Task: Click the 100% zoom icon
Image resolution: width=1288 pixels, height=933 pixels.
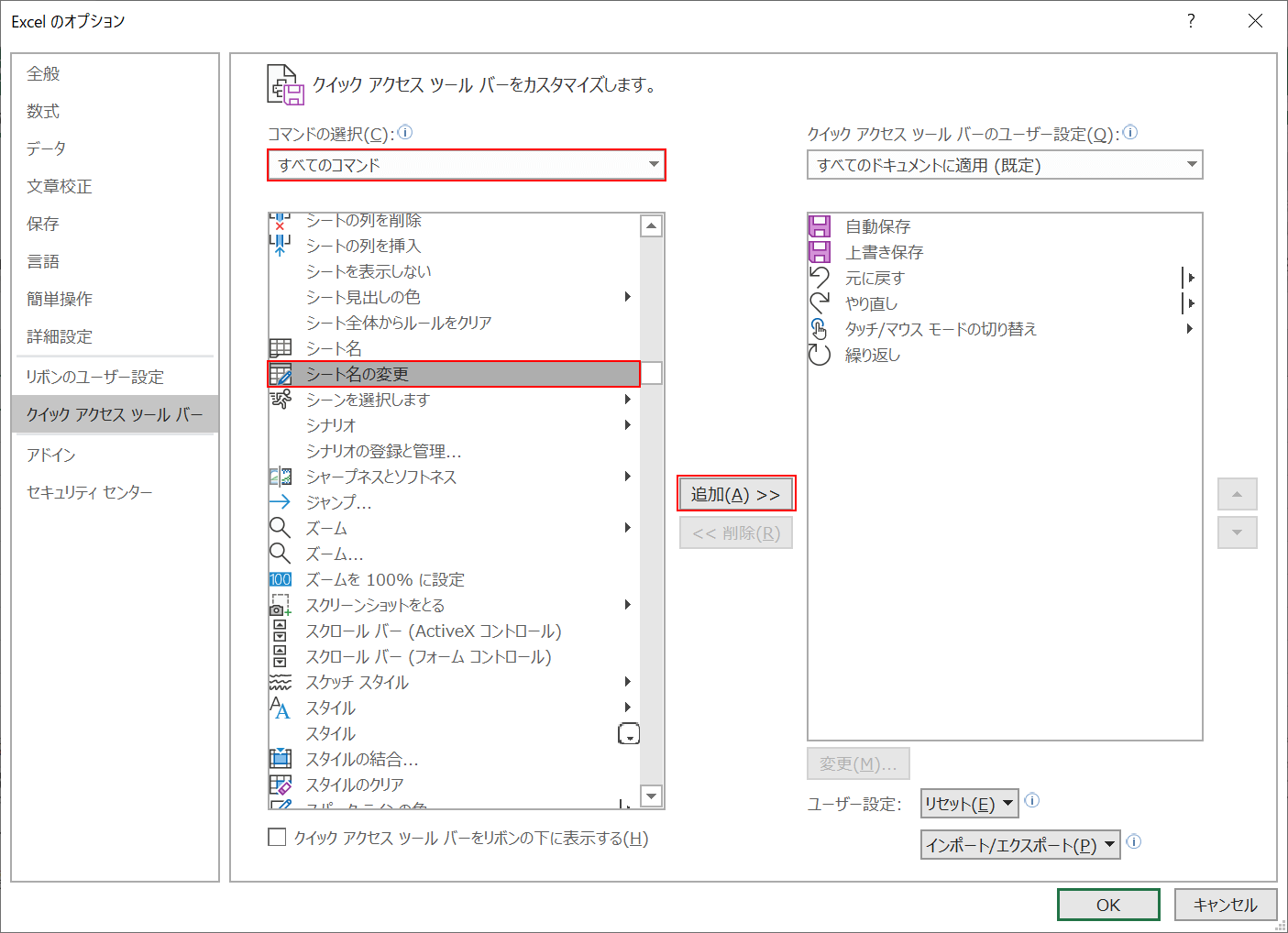Action: [281, 579]
